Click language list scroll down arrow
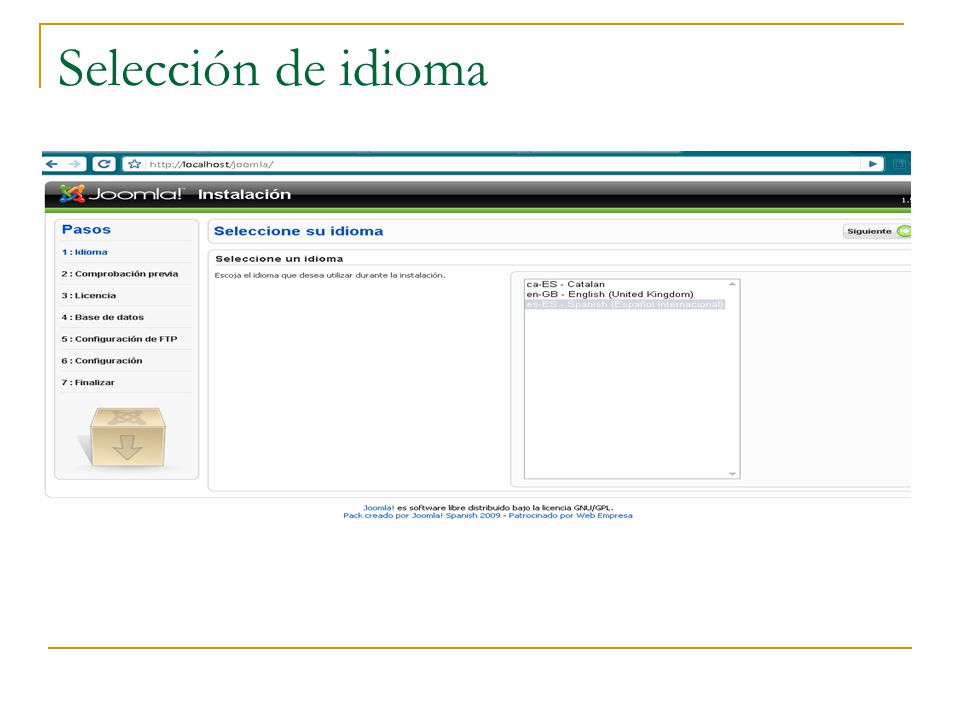 [x=732, y=474]
